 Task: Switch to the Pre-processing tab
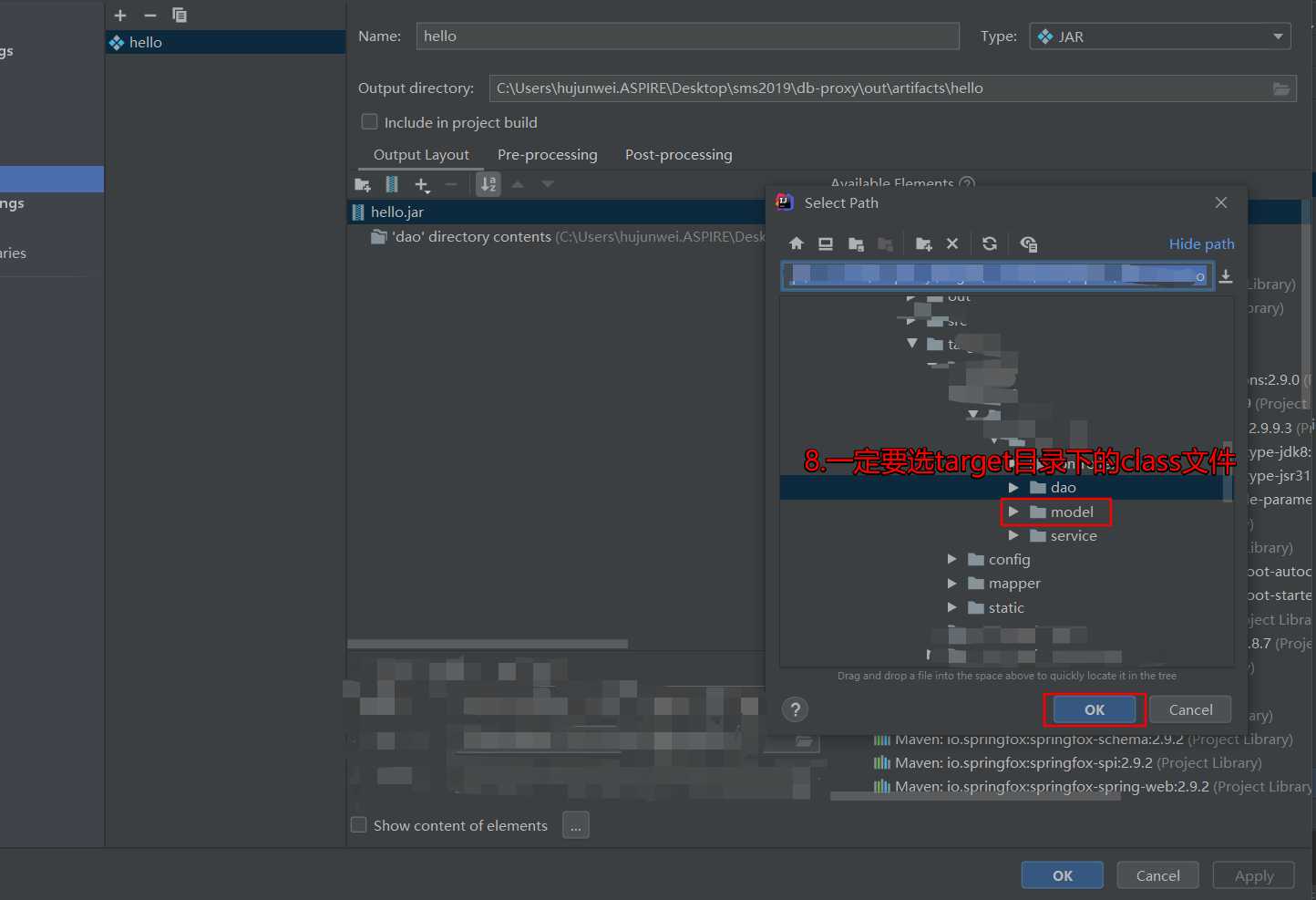[x=548, y=155]
